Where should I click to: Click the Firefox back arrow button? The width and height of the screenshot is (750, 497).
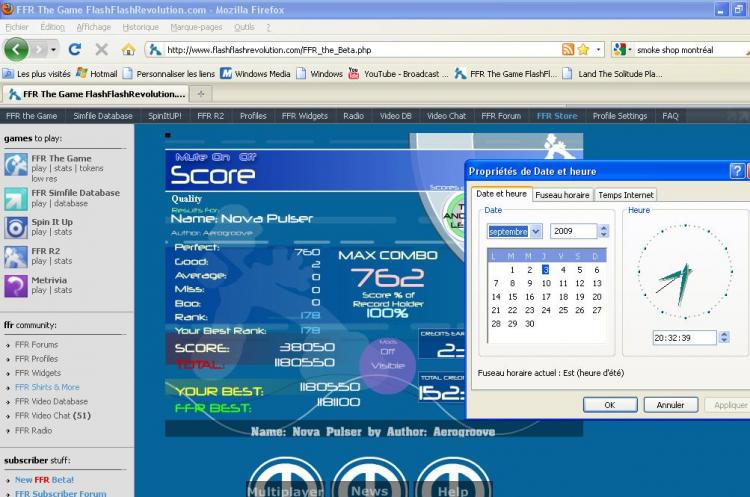coord(17,48)
